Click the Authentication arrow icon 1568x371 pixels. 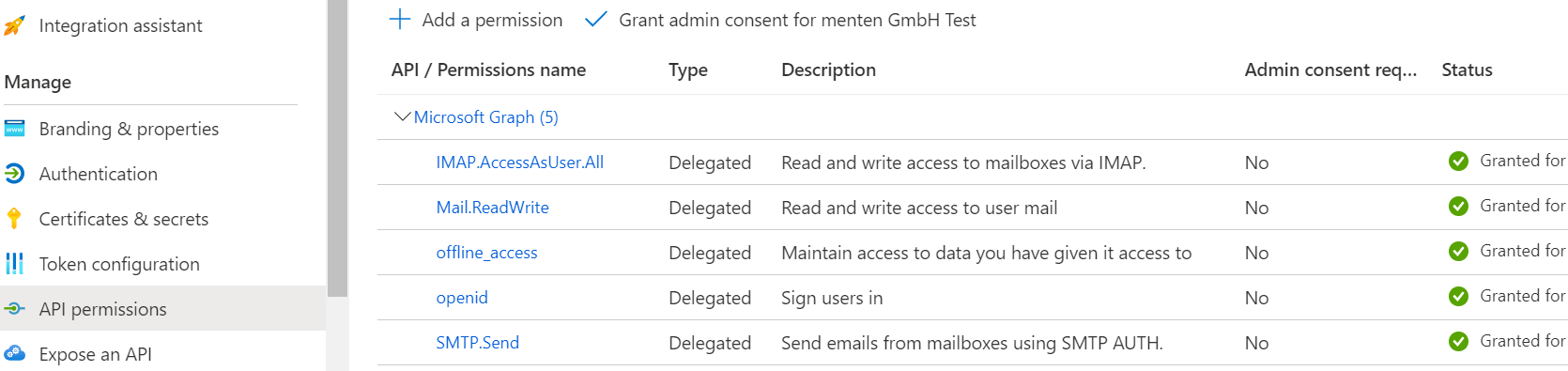(x=14, y=174)
